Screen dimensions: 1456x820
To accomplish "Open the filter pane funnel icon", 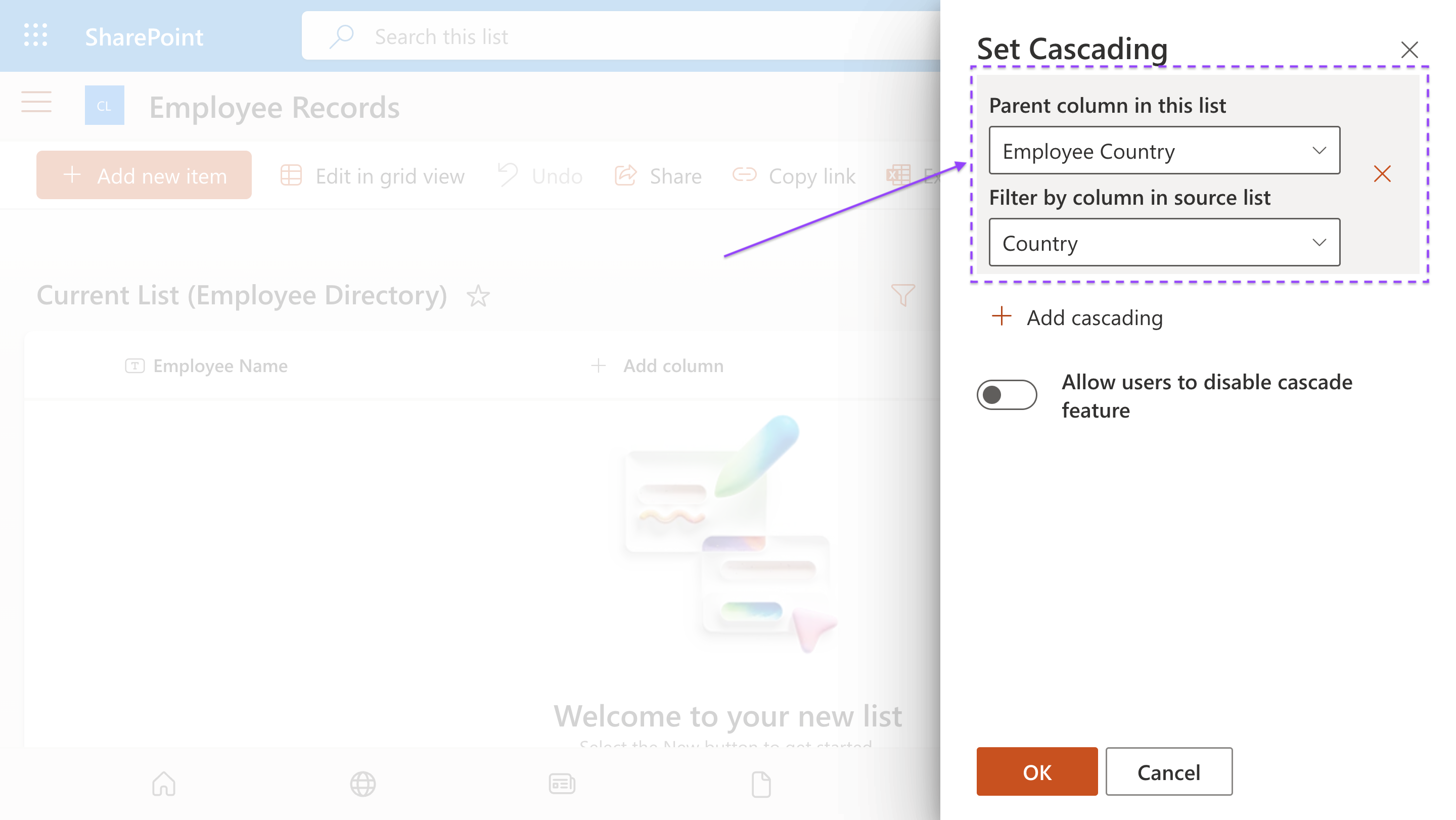I will pos(902,294).
